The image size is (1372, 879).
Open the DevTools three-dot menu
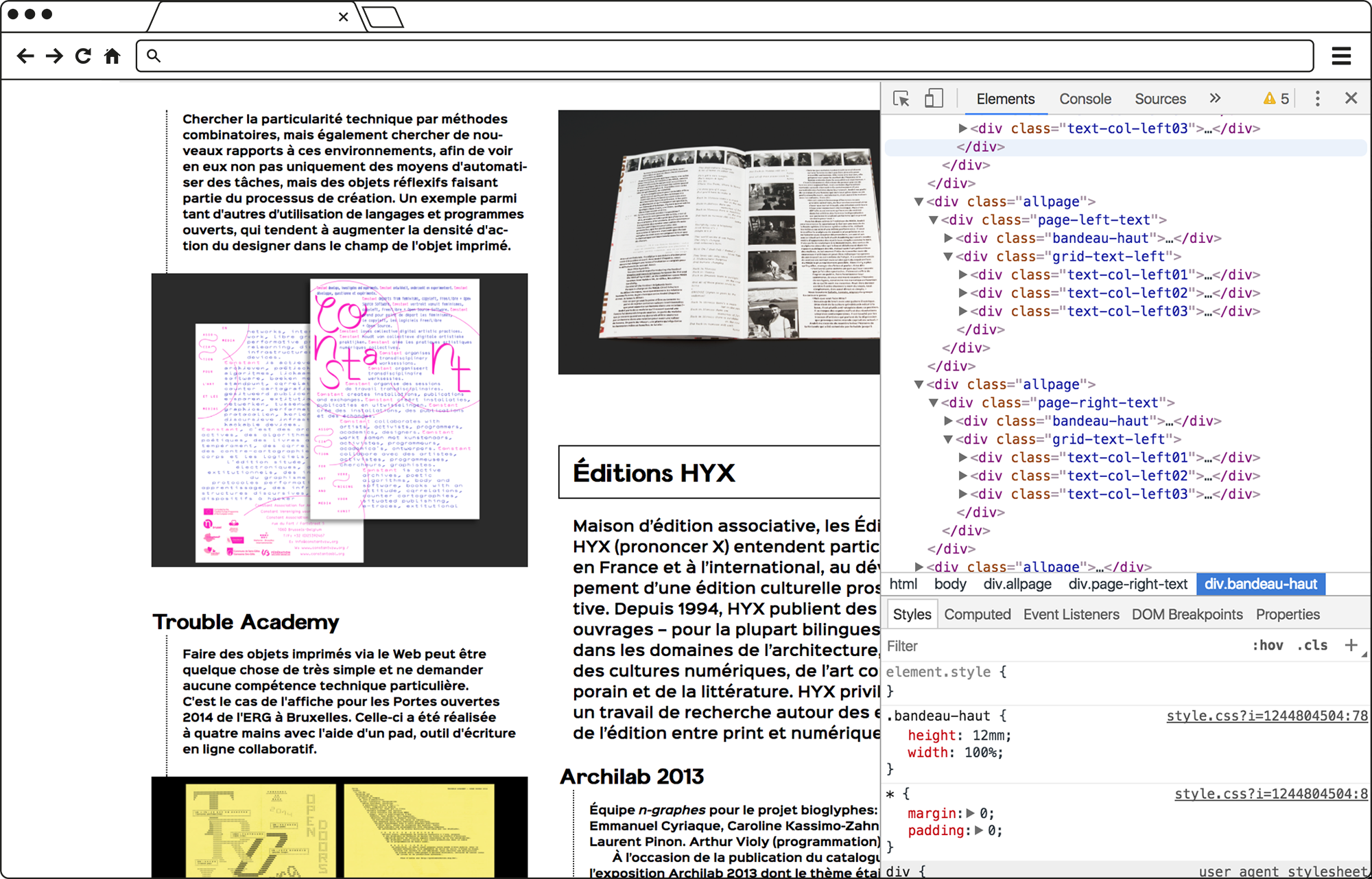[1317, 99]
